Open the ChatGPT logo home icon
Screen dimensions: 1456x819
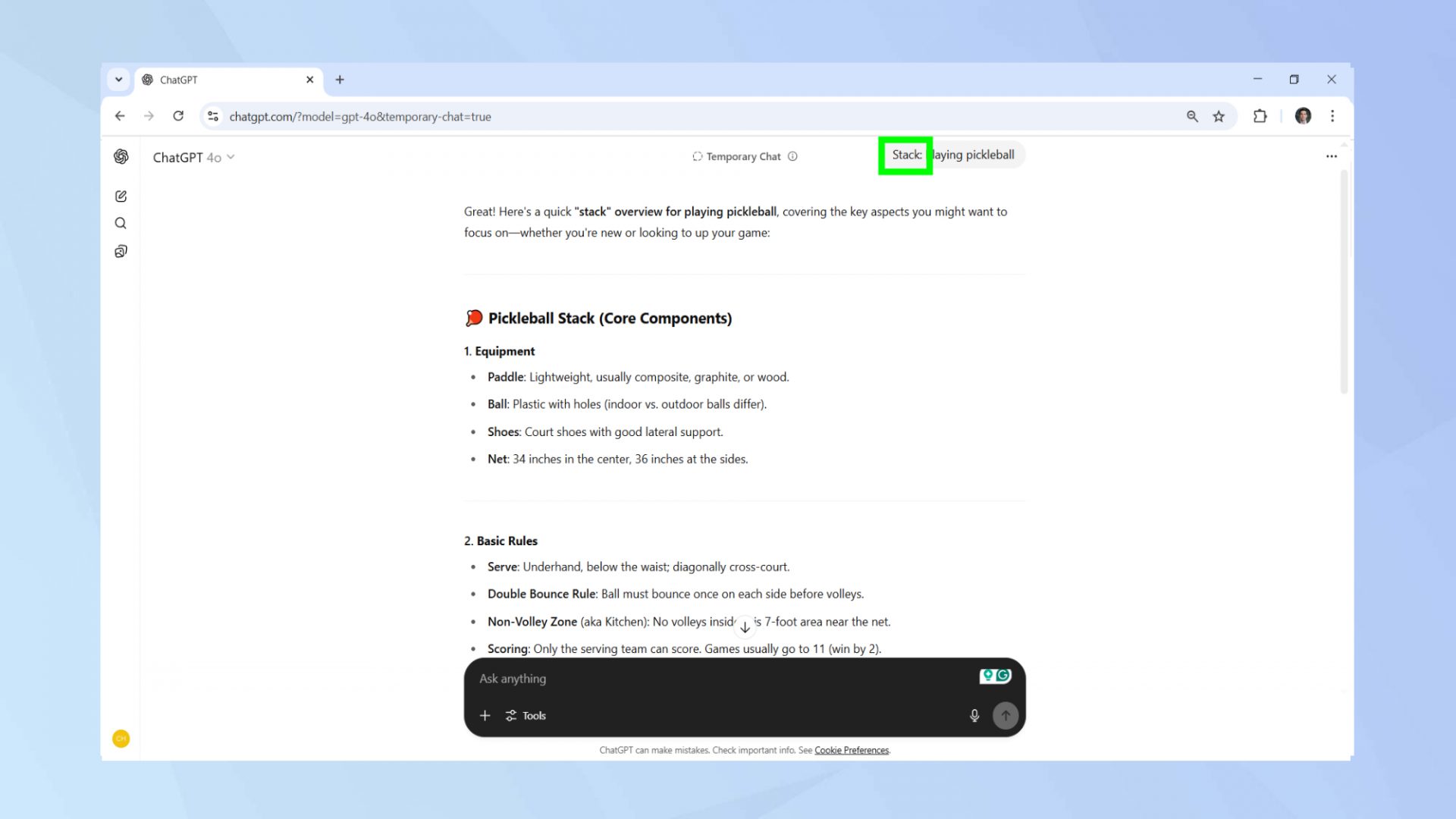(121, 156)
